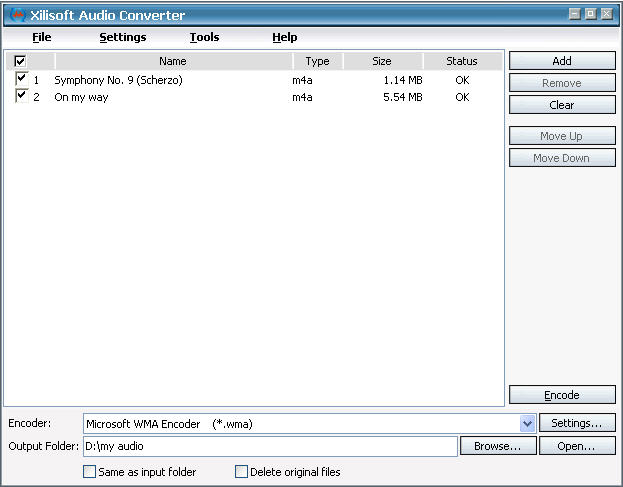Toggle the select-all checkbox in list header
Screen dimensions: 623x487
[20, 61]
